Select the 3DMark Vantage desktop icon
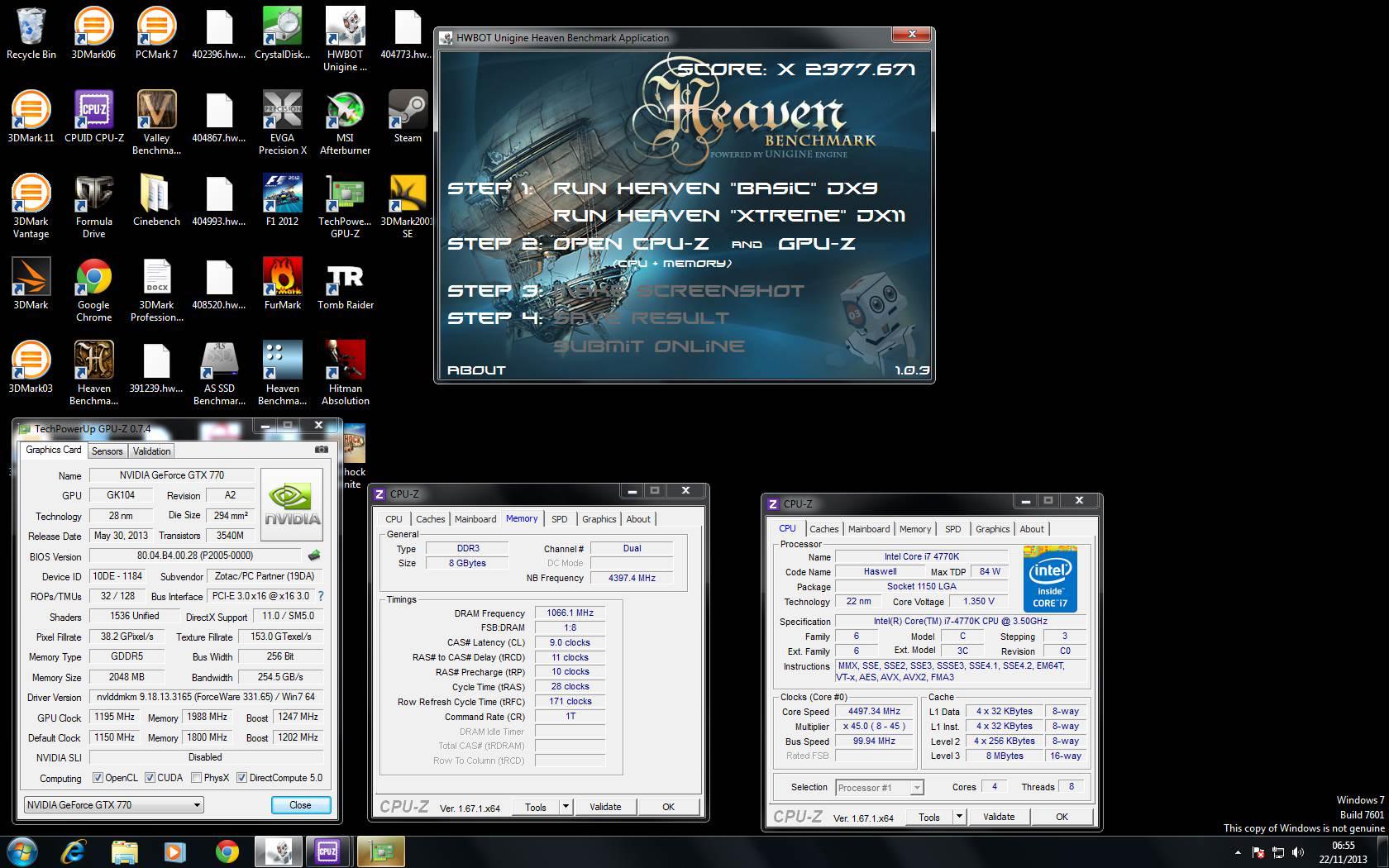Screen dimensions: 1389x868 31,207
